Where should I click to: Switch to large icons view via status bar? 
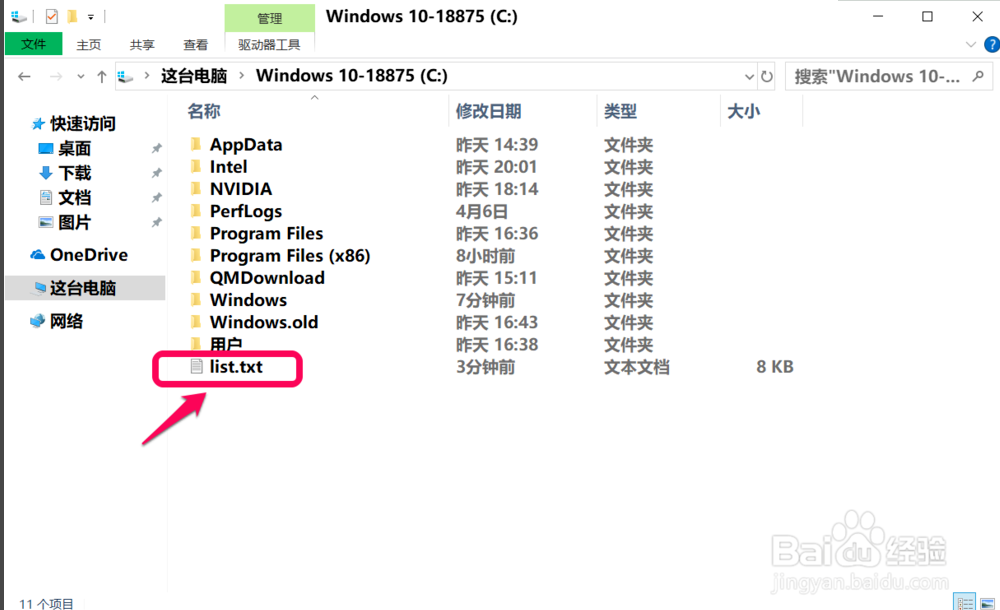(x=987, y=603)
